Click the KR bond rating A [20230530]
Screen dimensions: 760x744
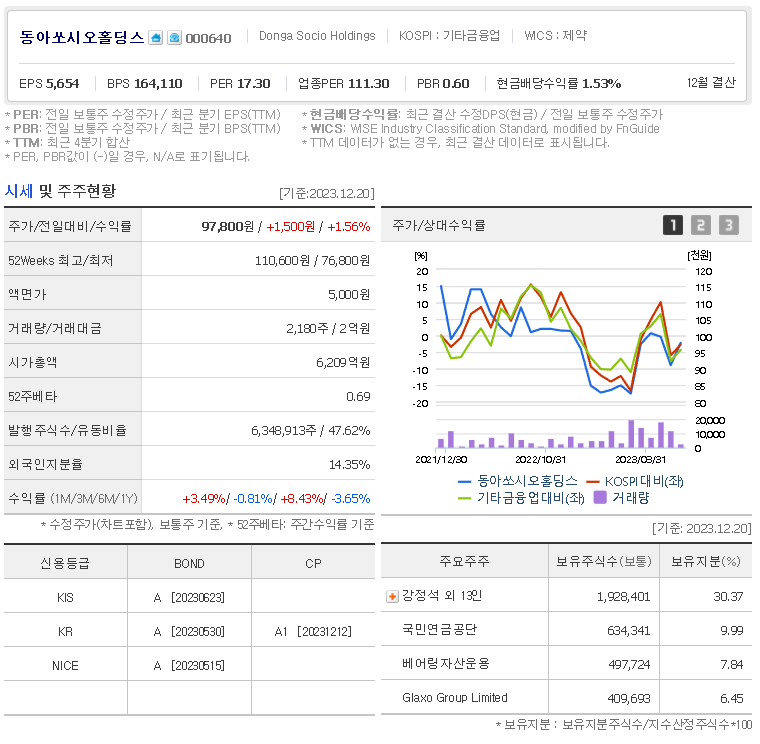[x=189, y=632]
